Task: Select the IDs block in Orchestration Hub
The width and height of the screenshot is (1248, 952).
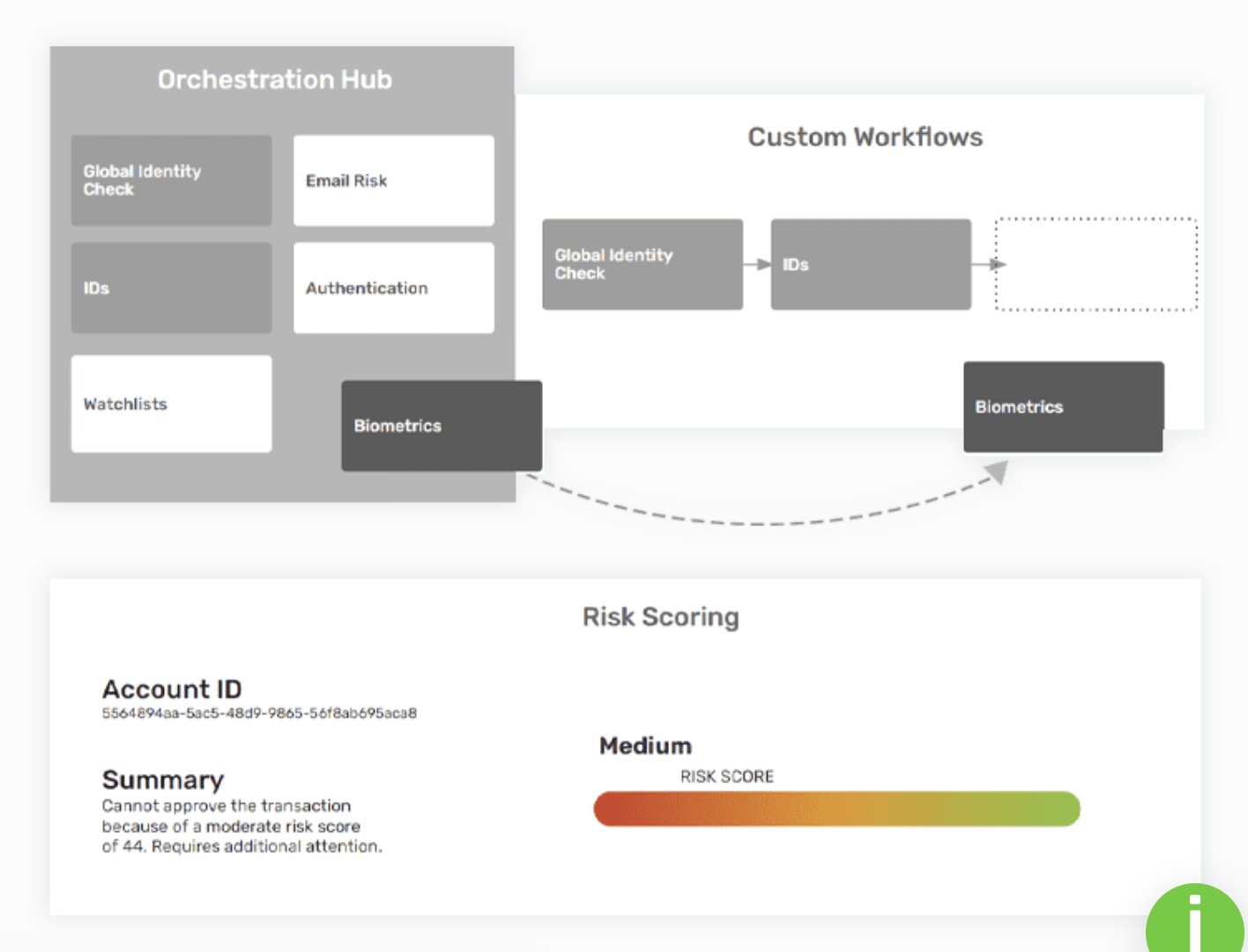Action: (x=172, y=287)
